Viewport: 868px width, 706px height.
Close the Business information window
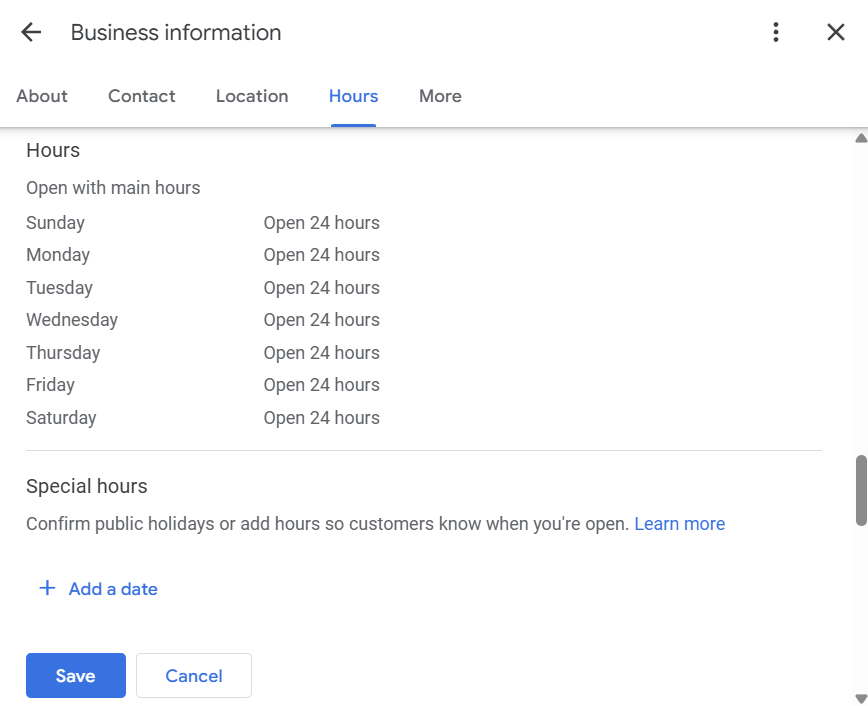(x=836, y=32)
